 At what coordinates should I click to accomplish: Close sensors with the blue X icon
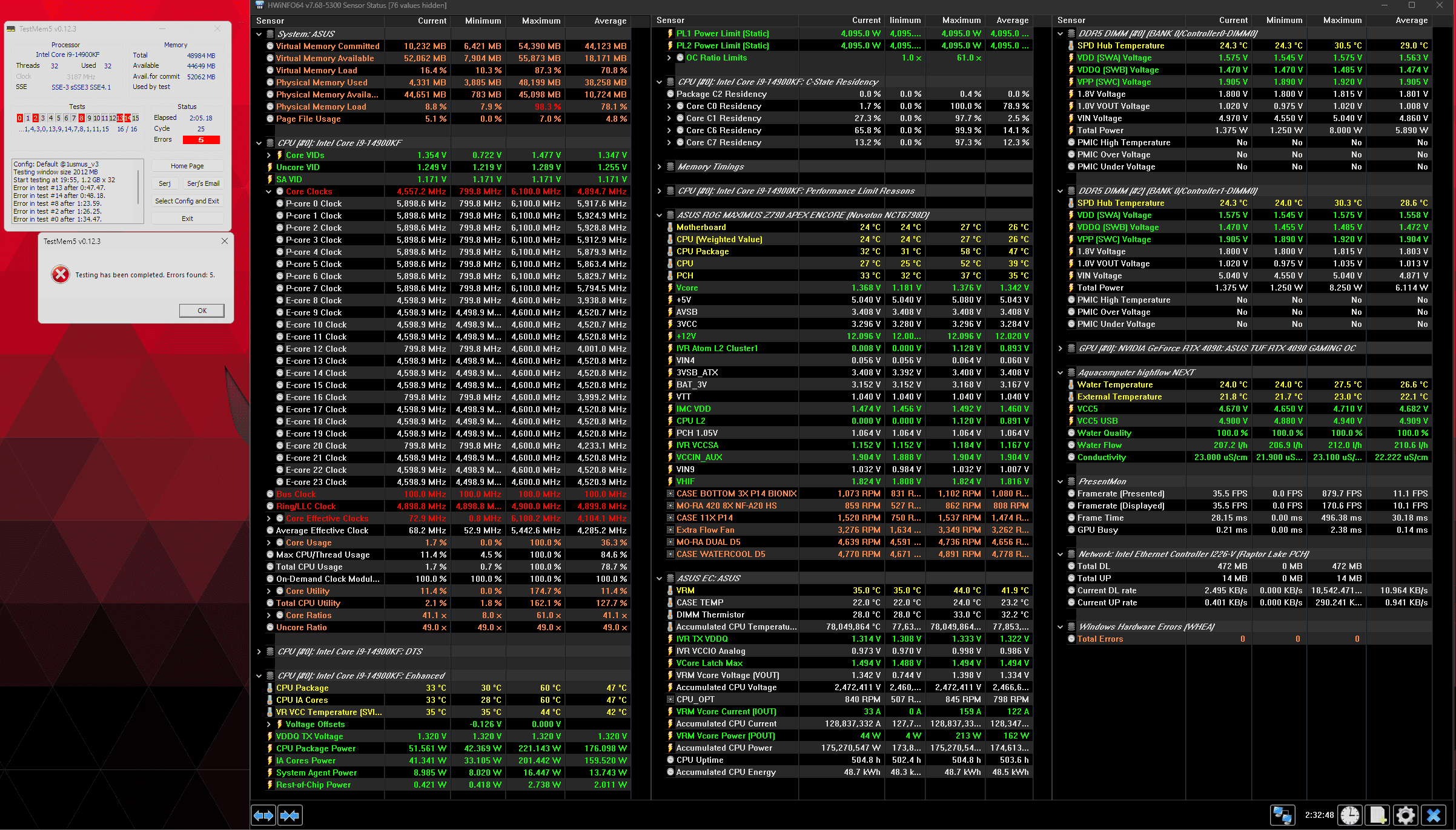pyautogui.click(x=1434, y=815)
